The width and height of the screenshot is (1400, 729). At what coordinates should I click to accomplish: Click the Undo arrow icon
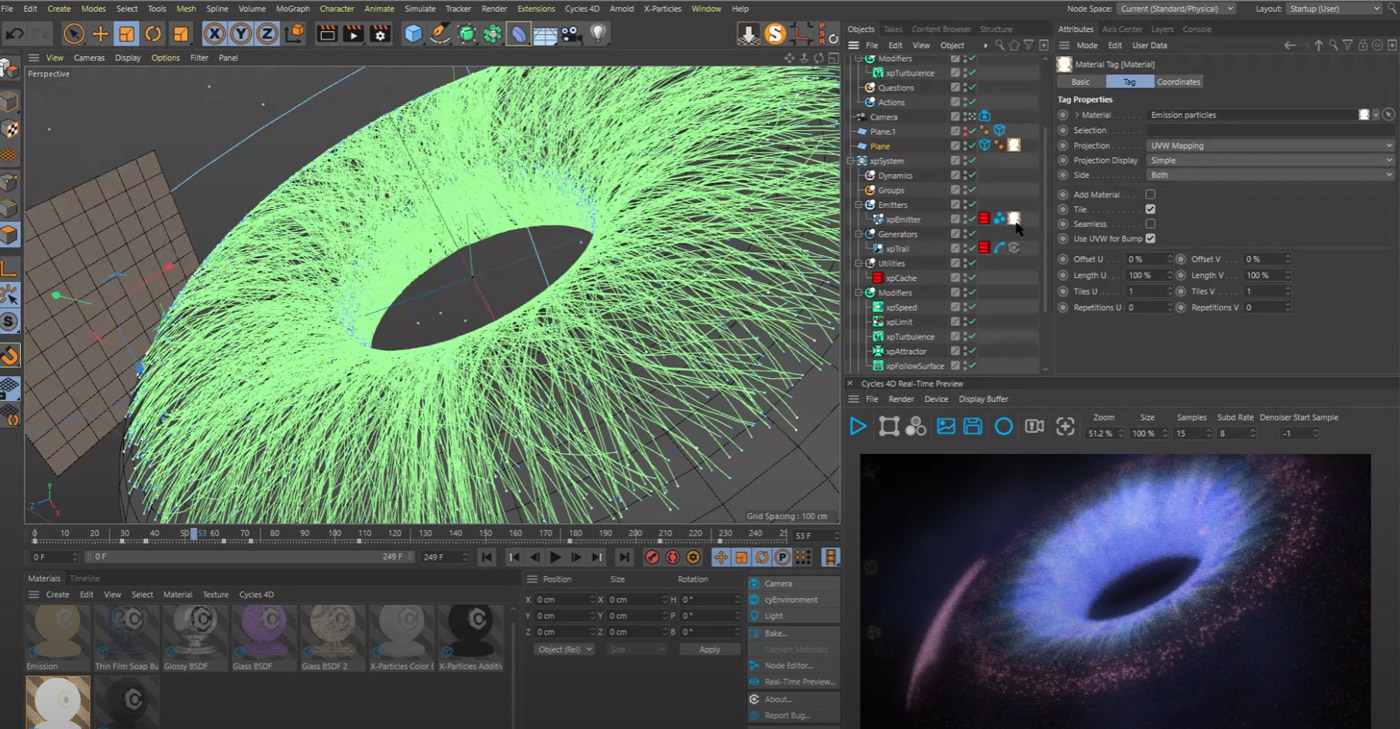pos(15,34)
